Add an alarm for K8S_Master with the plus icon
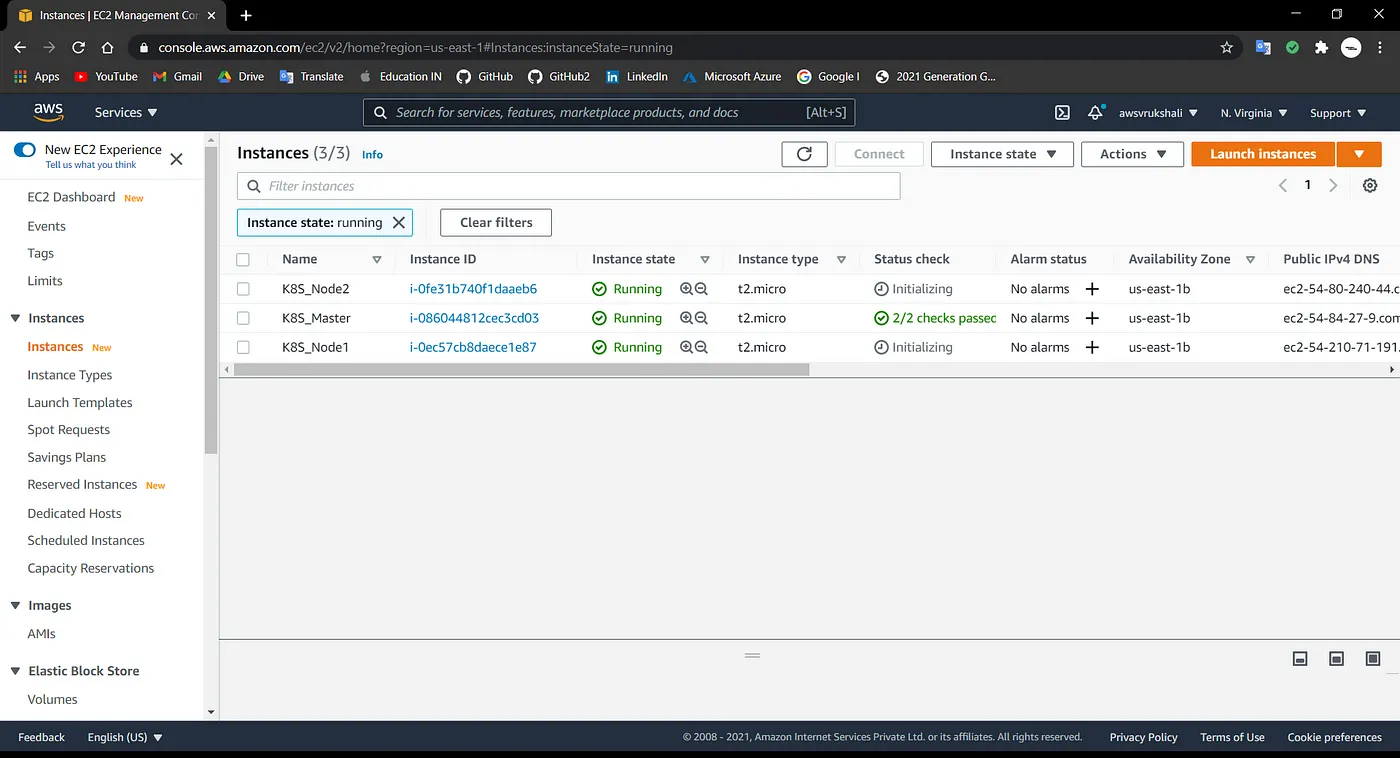Screen dimensions: 1400x758 1092,318
